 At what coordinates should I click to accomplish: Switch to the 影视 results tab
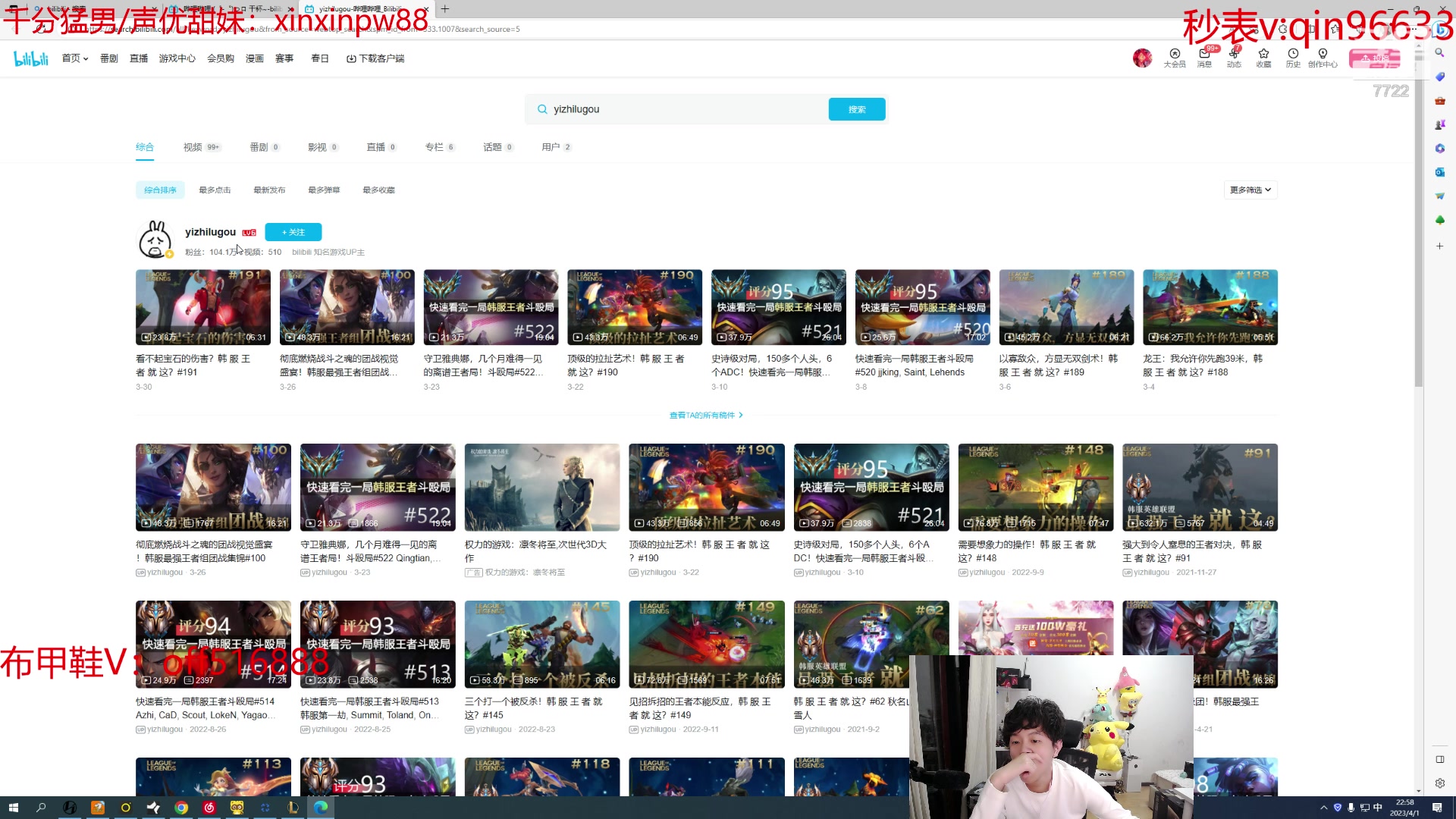(323, 147)
